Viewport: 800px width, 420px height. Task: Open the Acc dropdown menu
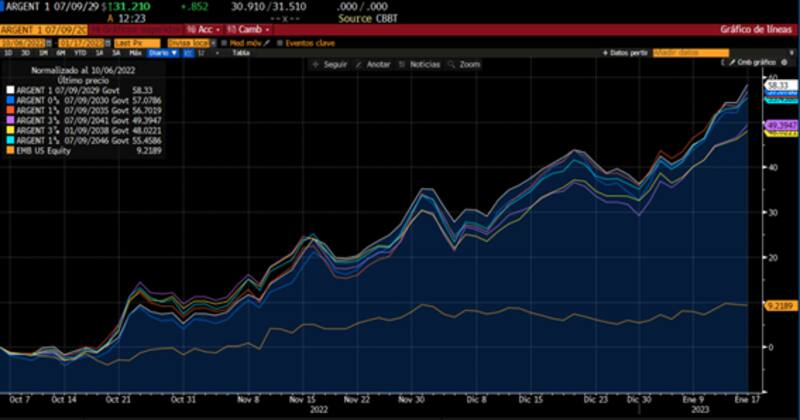pos(206,30)
